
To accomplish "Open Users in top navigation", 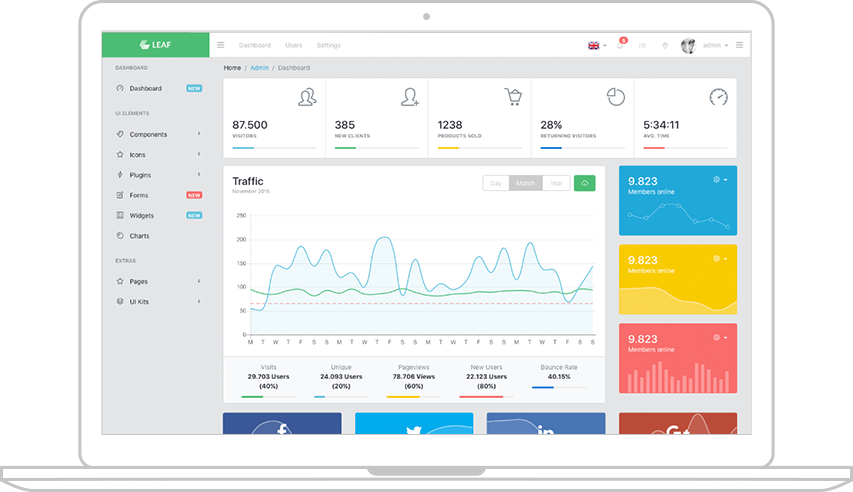I will coord(293,45).
